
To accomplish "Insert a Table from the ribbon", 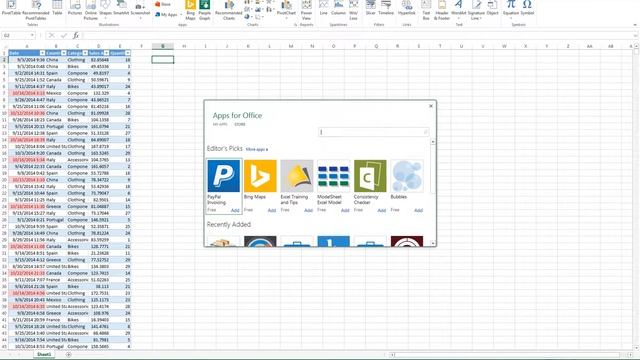I will (57, 8).
